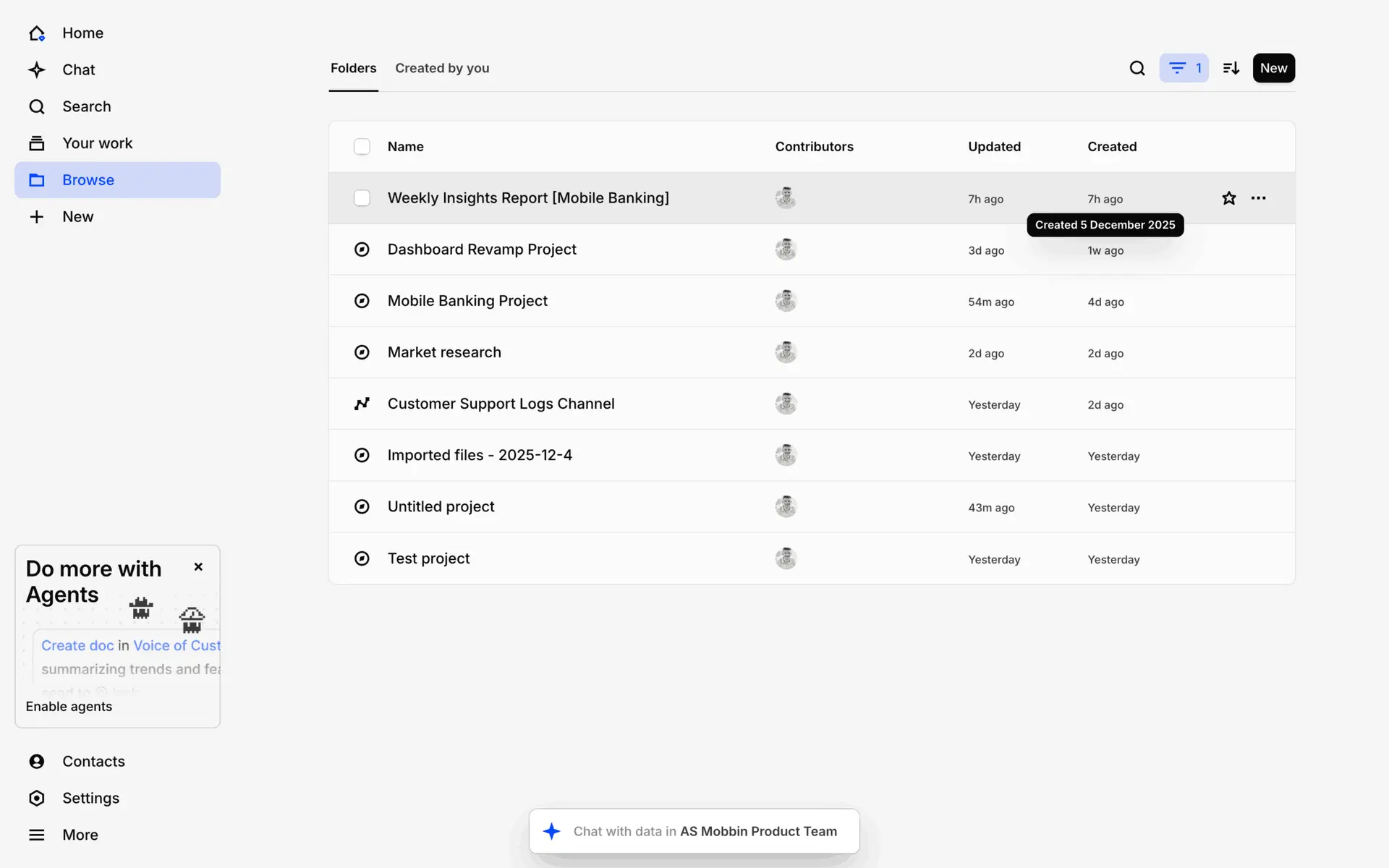Switch to the Created by you tab

(442, 68)
